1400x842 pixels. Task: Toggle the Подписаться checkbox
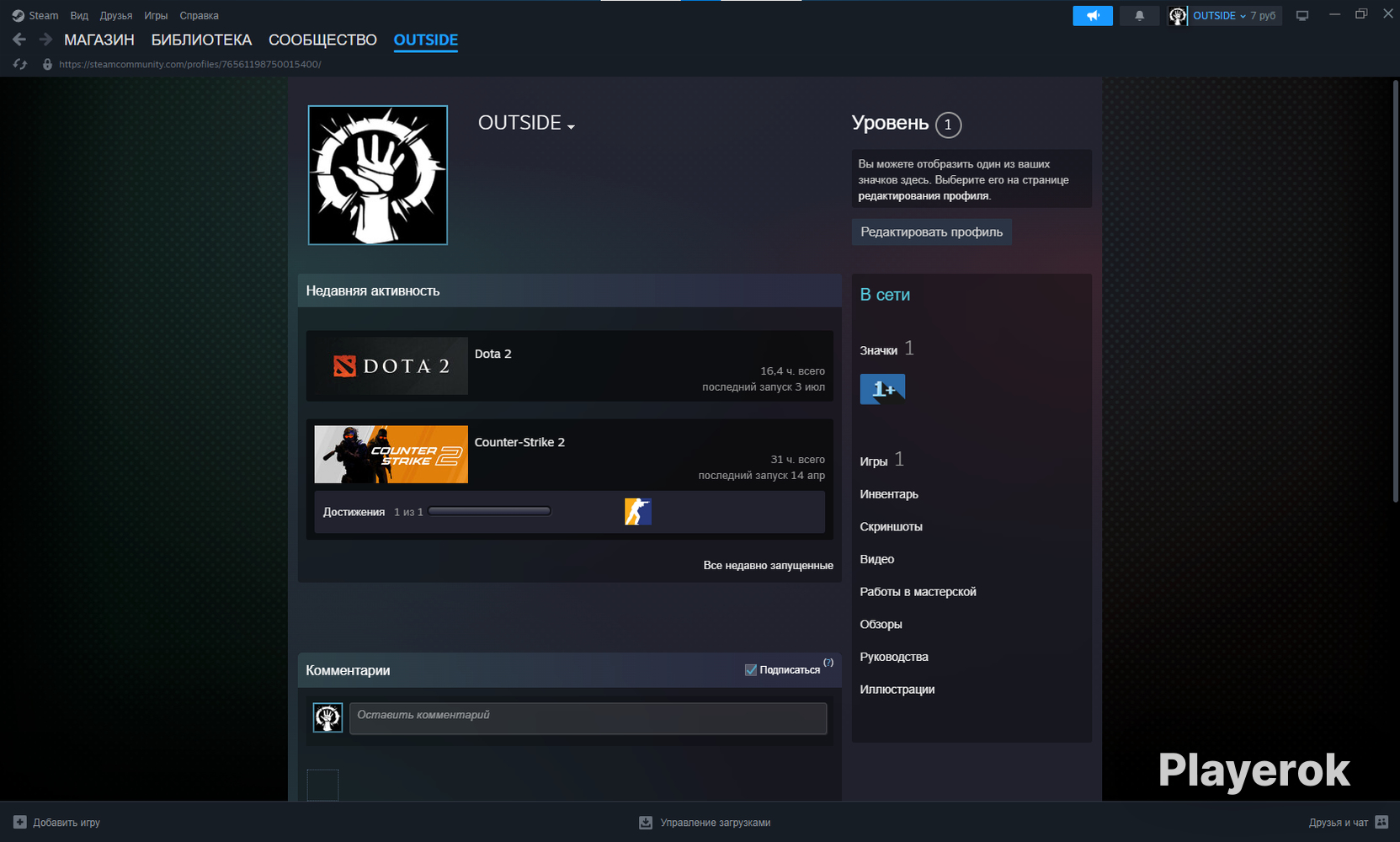point(751,670)
